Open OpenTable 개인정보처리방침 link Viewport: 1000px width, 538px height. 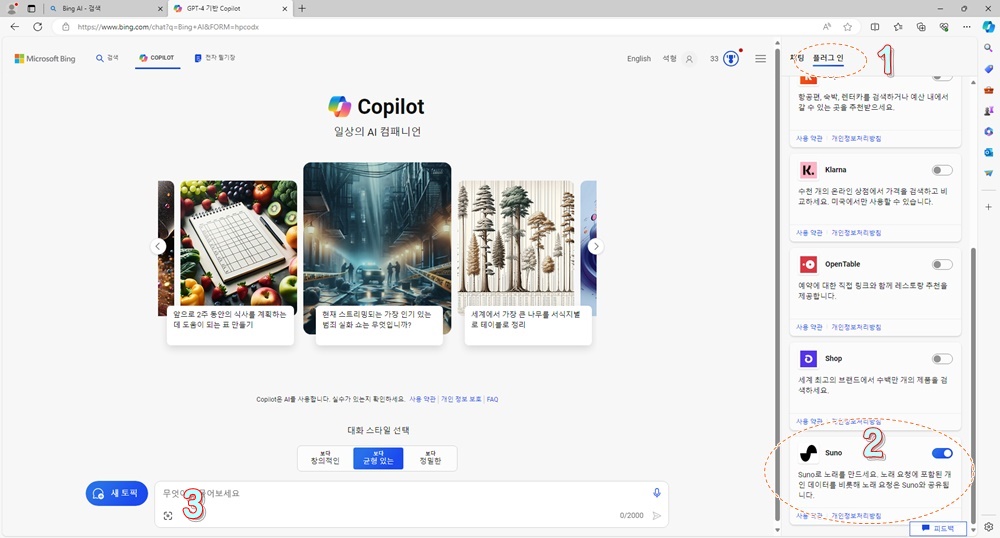pyautogui.click(x=856, y=327)
